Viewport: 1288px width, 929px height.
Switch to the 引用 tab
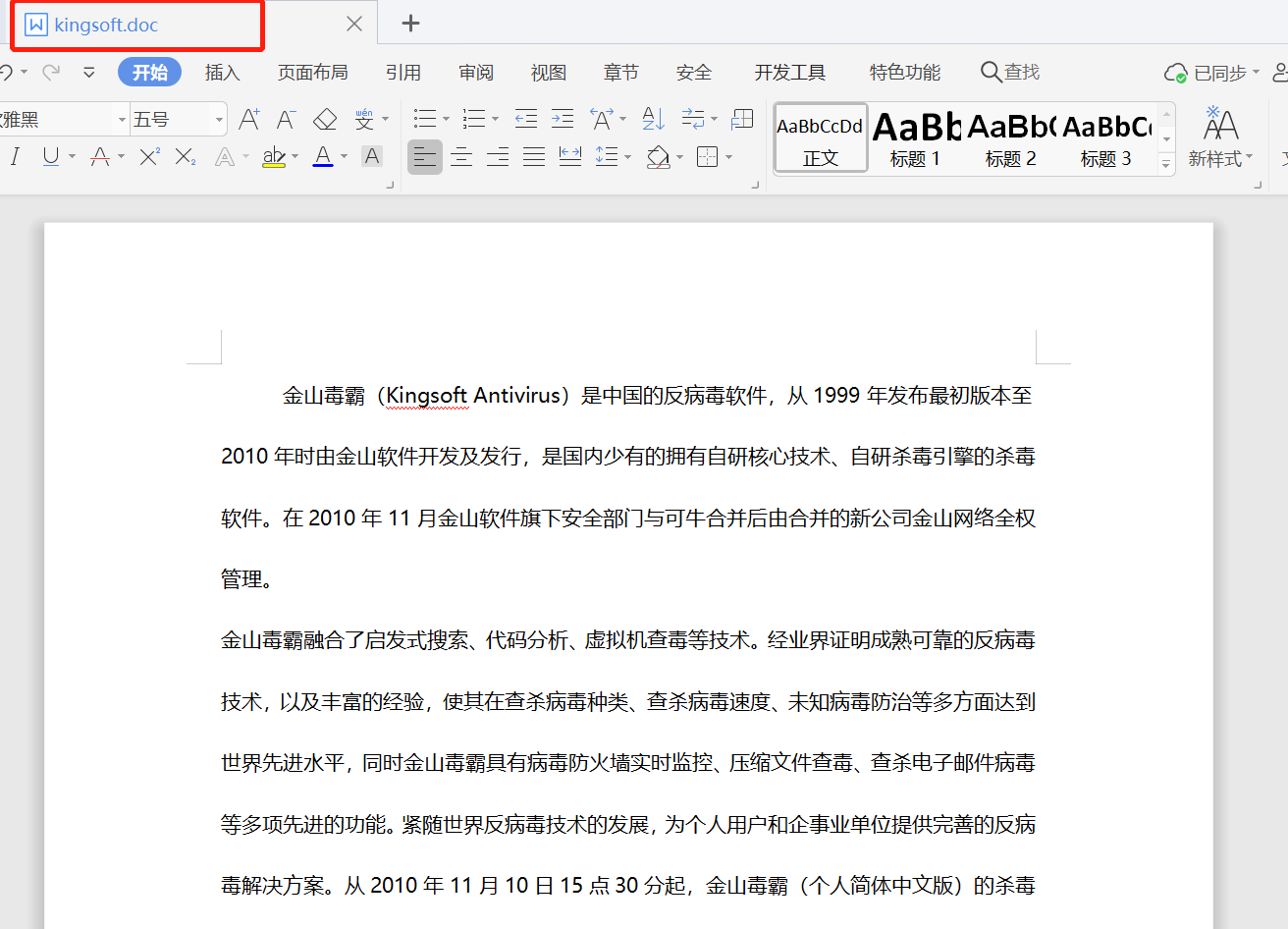click(402, 73)
